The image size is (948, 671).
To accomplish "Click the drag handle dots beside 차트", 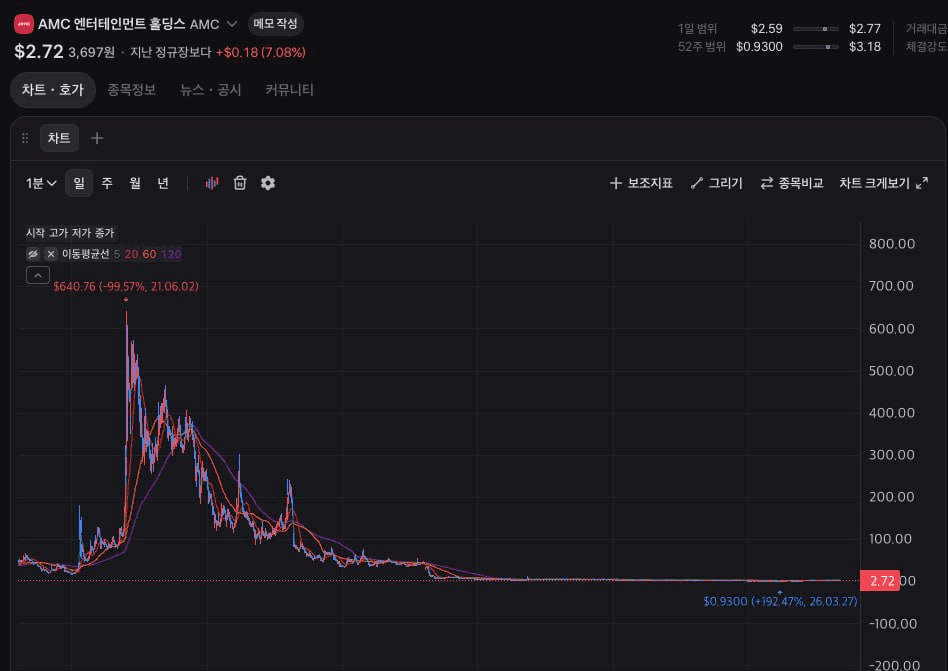I will pos(25,138).
